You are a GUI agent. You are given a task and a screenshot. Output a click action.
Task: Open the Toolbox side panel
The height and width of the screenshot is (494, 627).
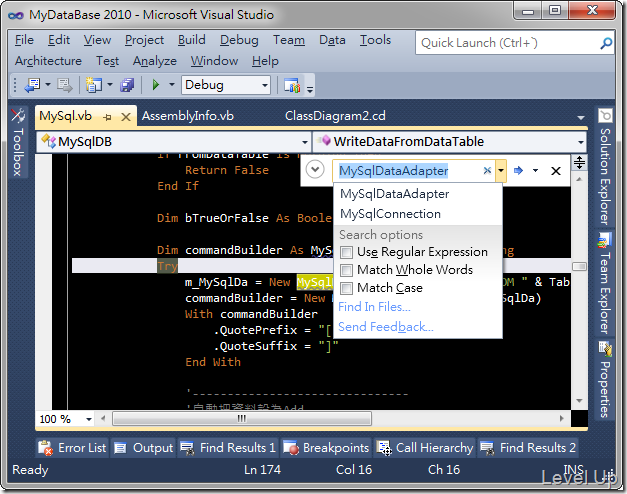(18, 142)
